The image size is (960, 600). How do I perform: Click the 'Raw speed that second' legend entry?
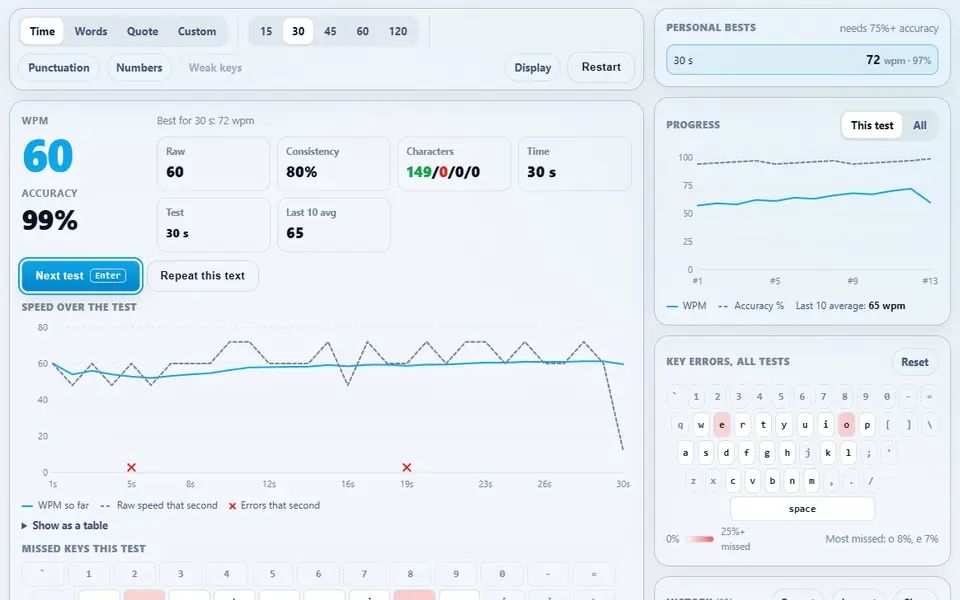[x=159, y=505]
